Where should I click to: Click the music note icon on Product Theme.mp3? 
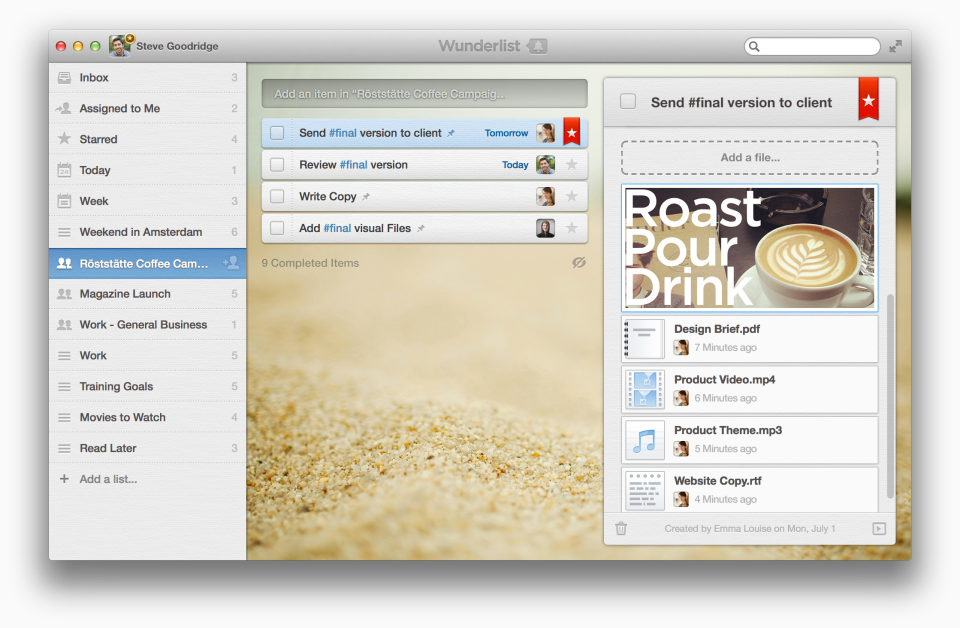(645, 440)
